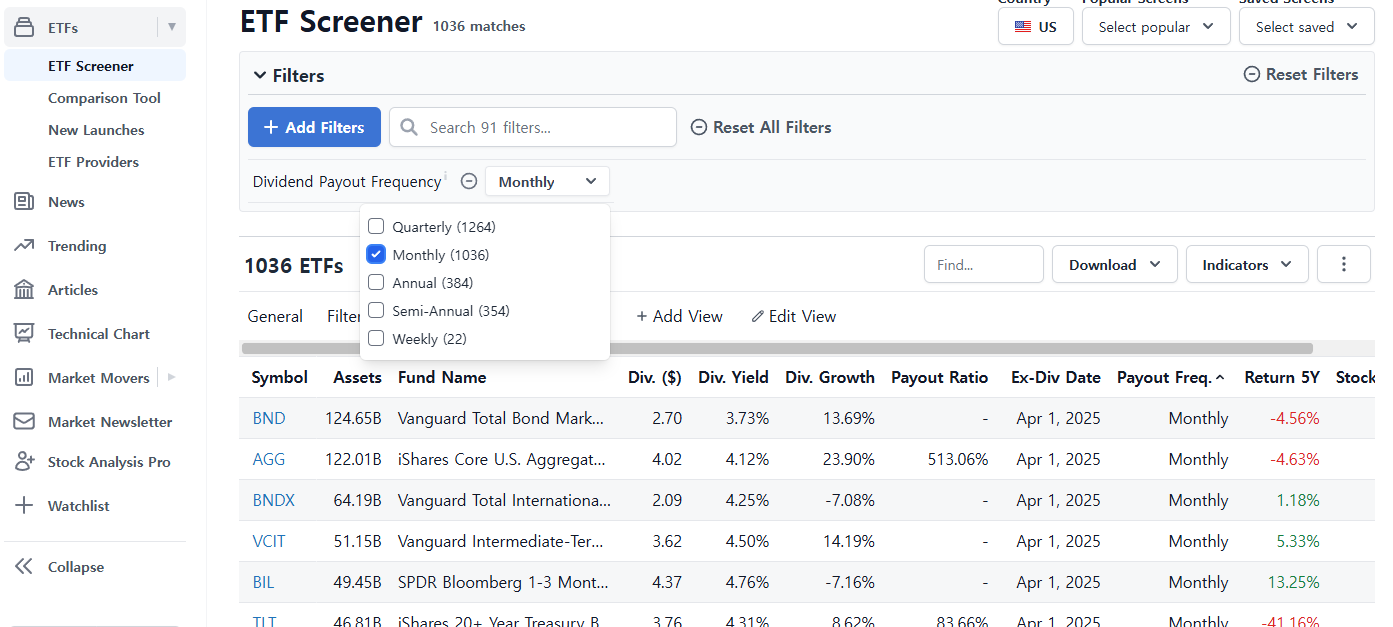Click the ETFs briefcase icon in sidebar
Viewport: 1393px width, 627px height.
[x=24, y=27]
